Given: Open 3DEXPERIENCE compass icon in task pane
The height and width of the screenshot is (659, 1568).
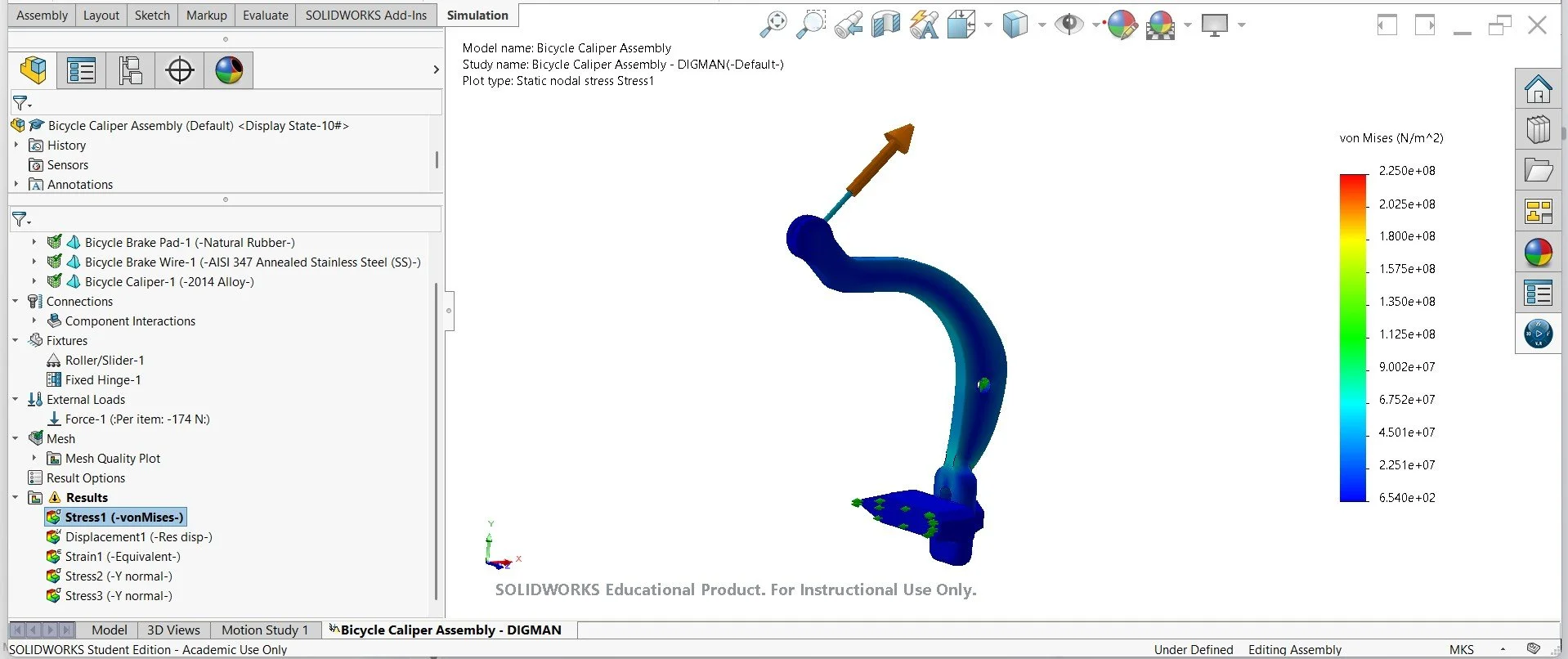Looking at the screenshot, I should [x=1539, y=334].
